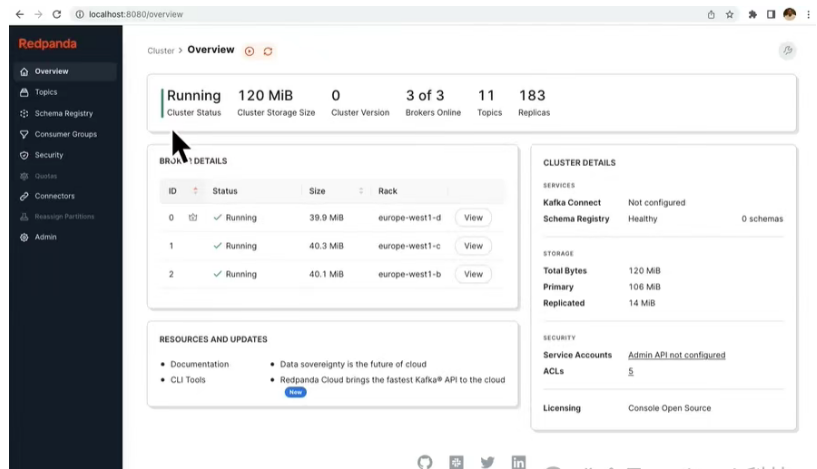Open the GitHub icon in footer

(x=425, y=462)
